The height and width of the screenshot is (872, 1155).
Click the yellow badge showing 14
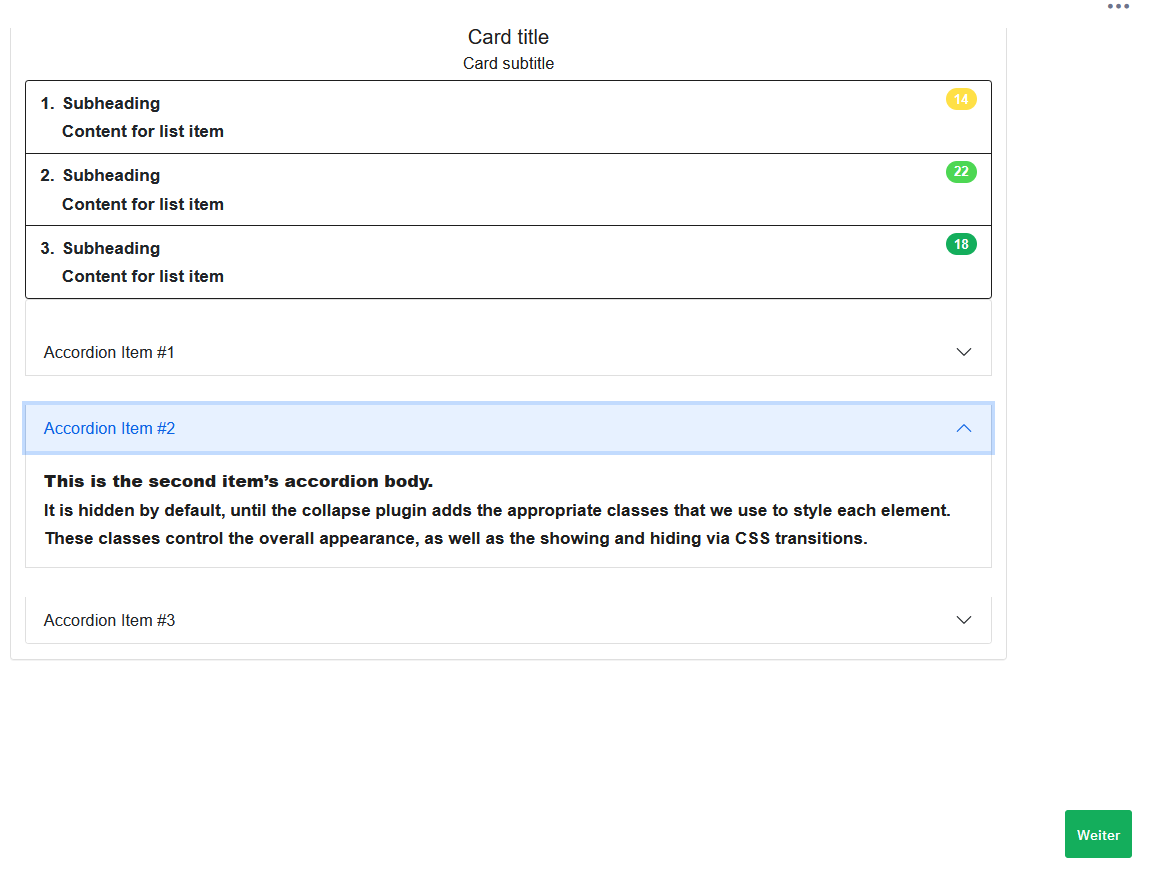[960, 99]
